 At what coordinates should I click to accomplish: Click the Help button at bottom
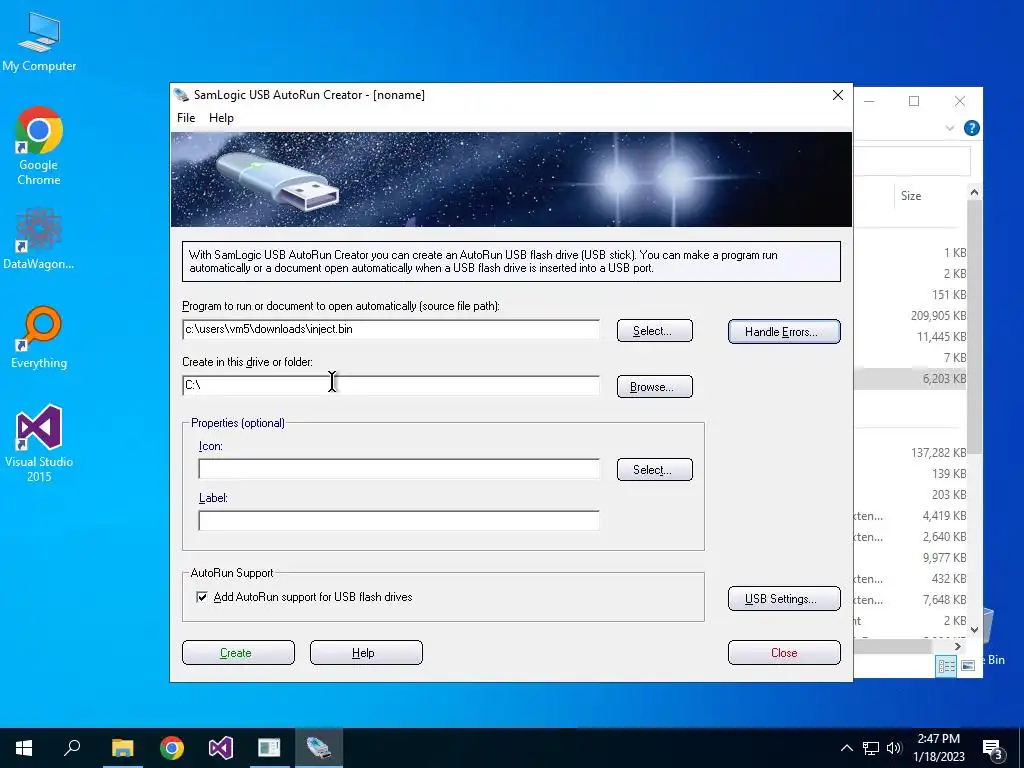point(366,652)
